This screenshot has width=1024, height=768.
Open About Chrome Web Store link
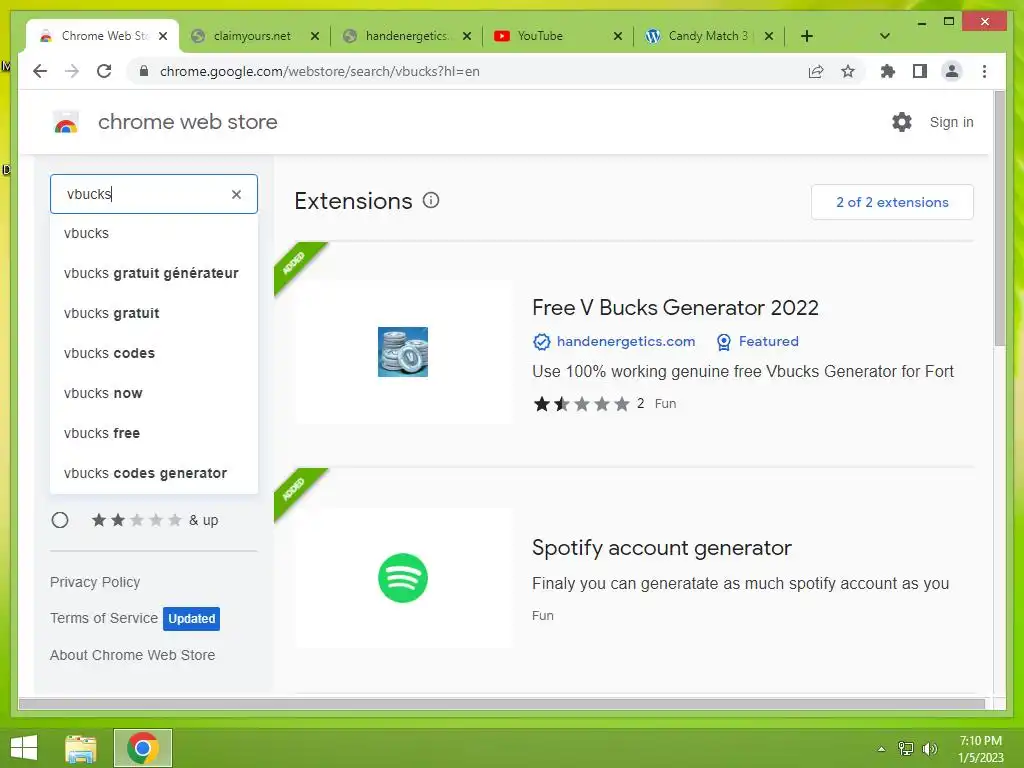133,655
